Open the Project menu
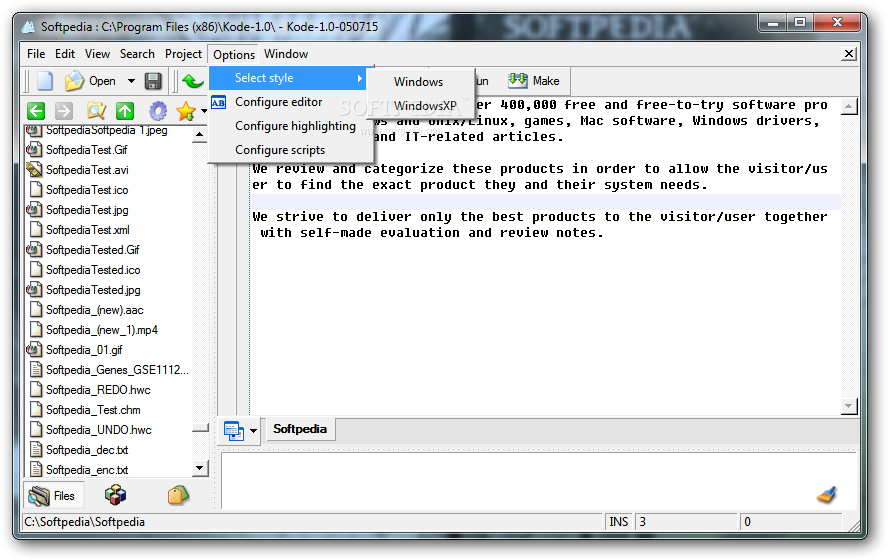 (183, 54)
